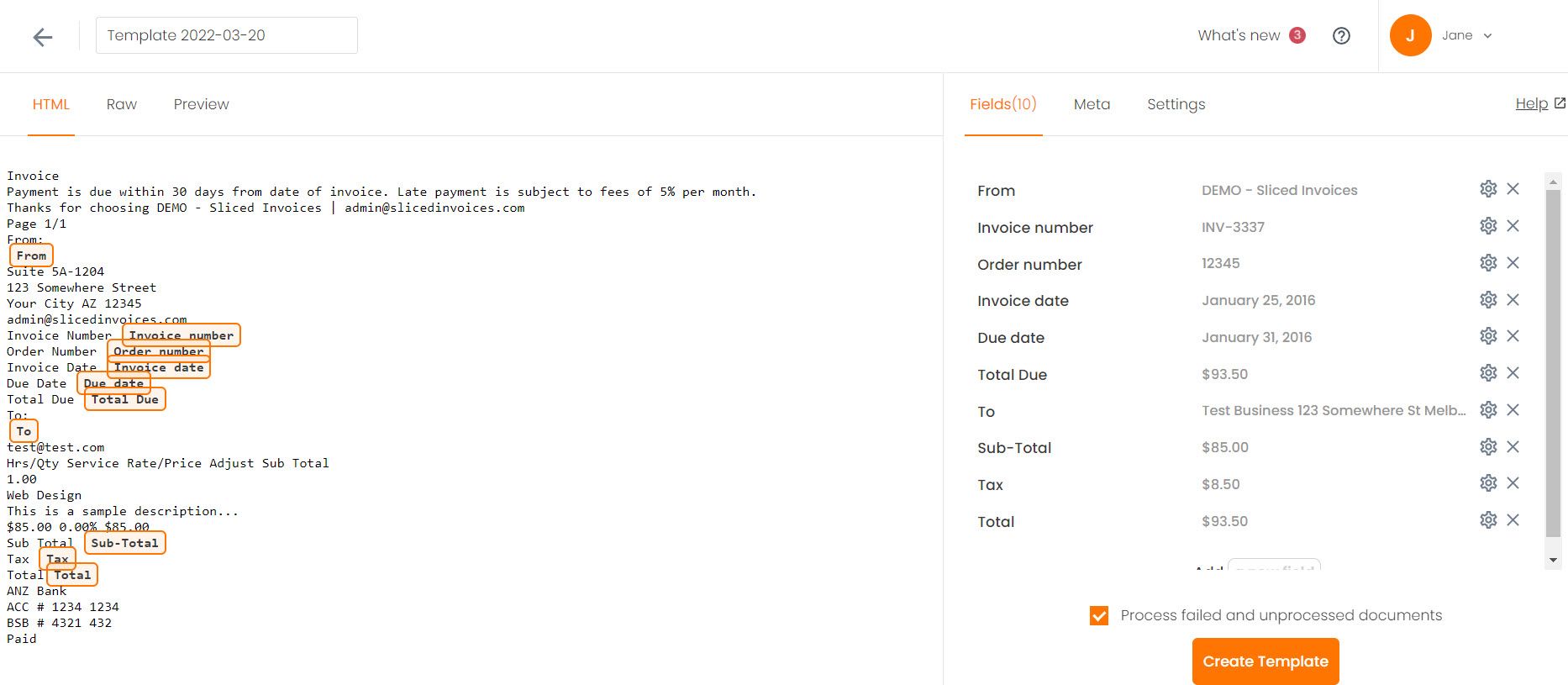Open the Meta tab

point(1092,104)
